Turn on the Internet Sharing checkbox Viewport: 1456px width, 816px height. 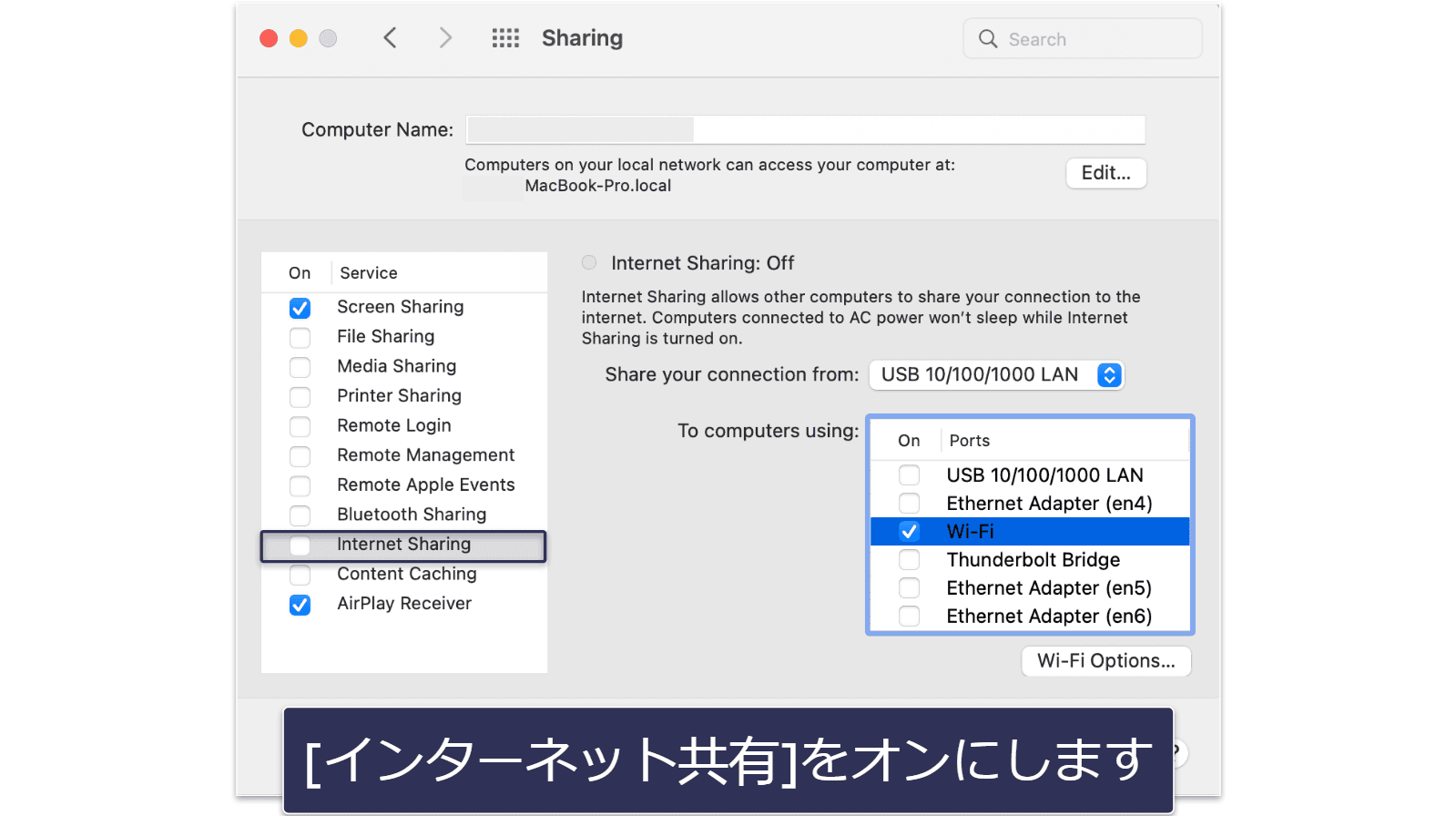pyautogui.click(x=300, y=546)
